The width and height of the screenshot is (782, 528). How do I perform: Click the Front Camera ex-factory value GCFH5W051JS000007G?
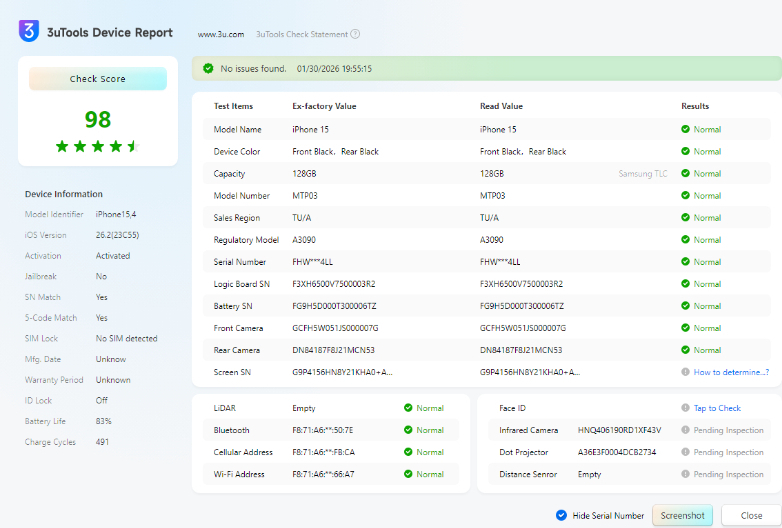[335, 328]
